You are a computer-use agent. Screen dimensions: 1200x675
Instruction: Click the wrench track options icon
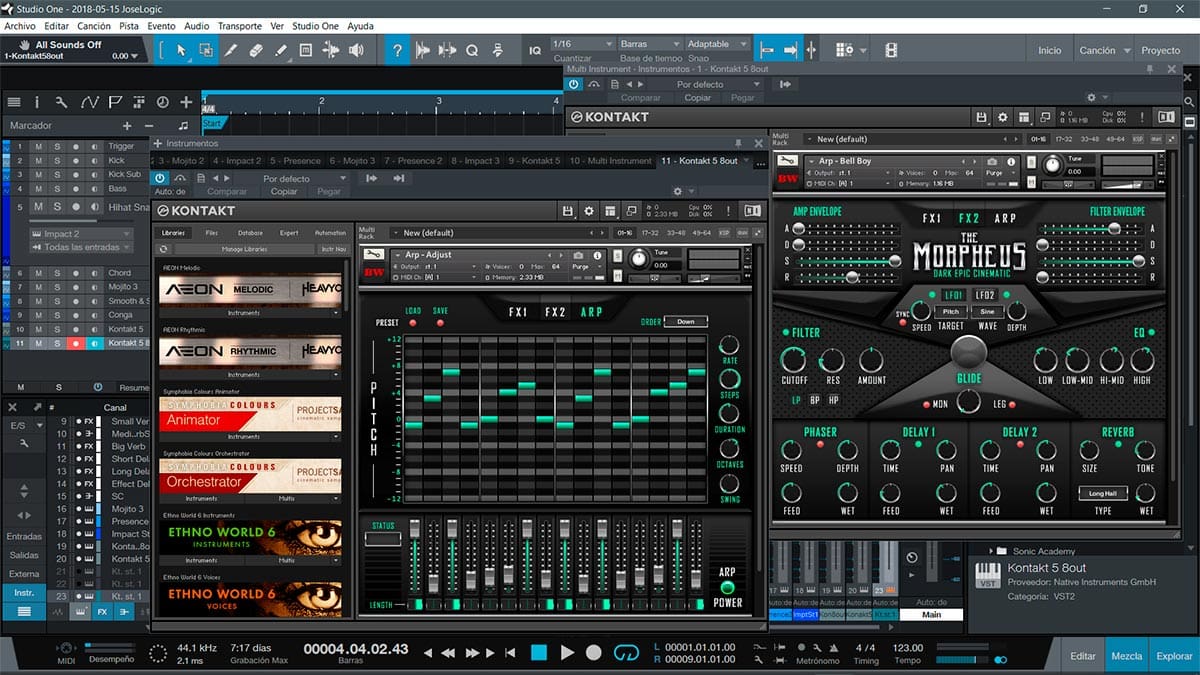pos(62,102)
